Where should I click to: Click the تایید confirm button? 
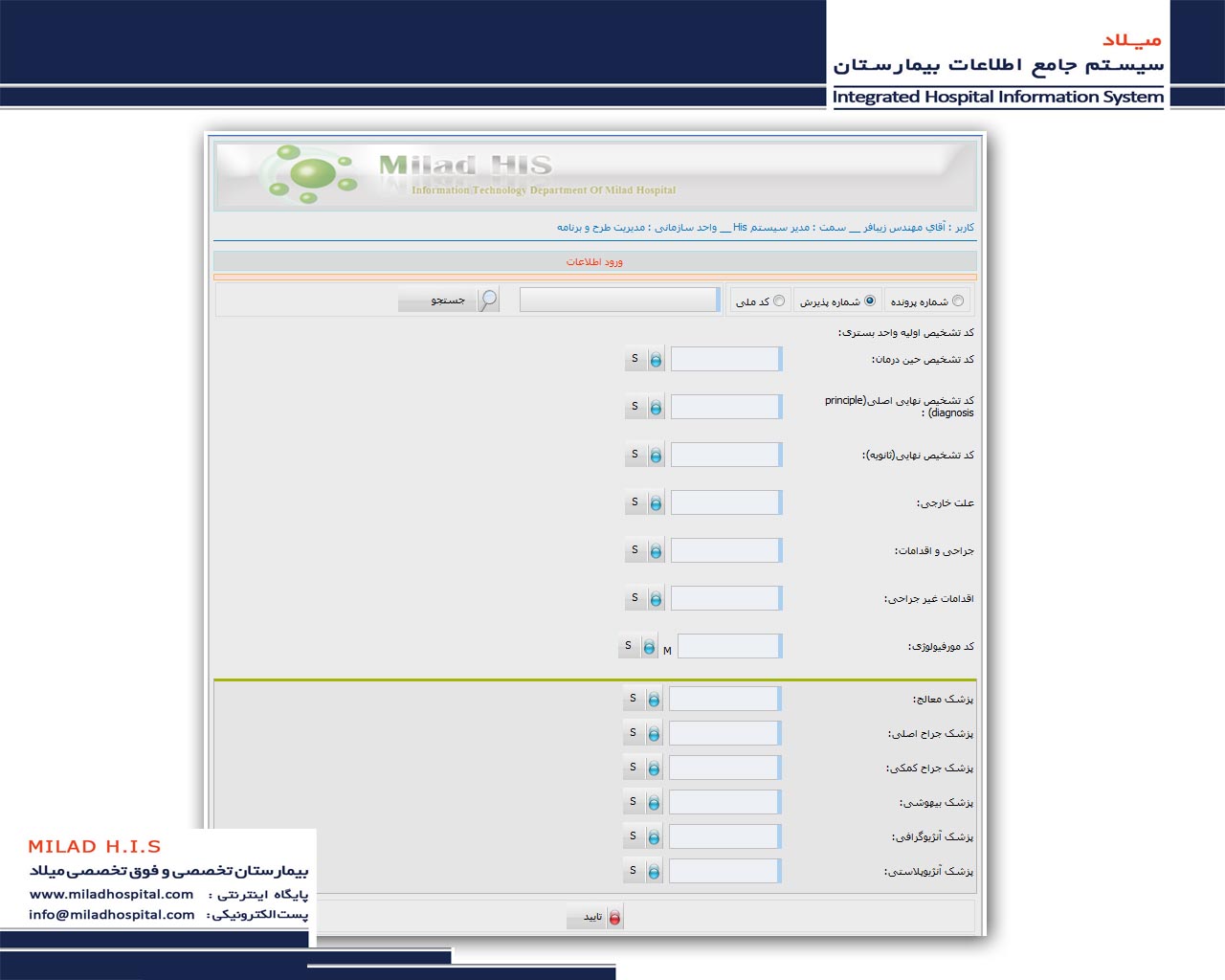click(x=594, y=917)
